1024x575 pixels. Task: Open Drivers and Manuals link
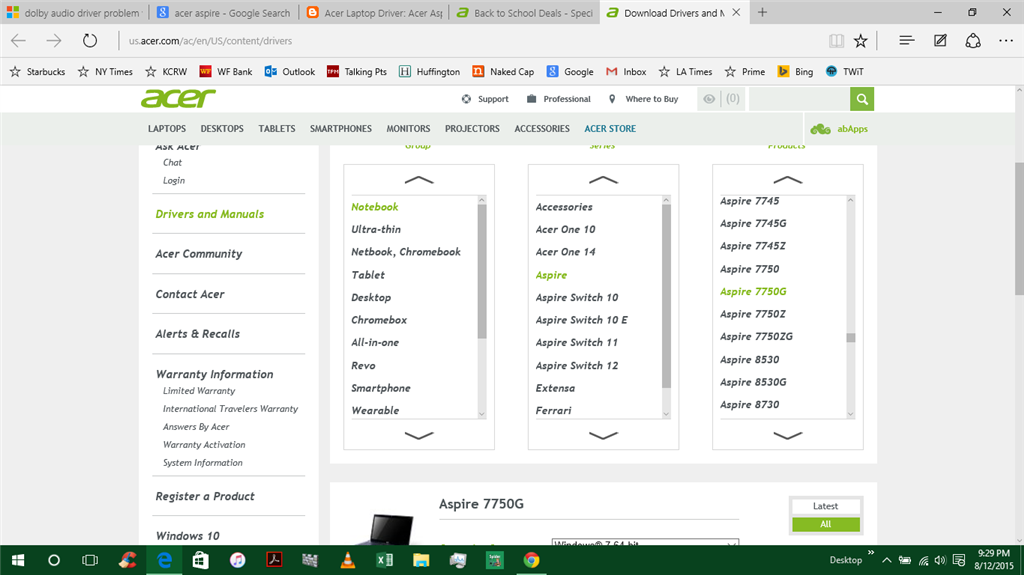(210, 214)
